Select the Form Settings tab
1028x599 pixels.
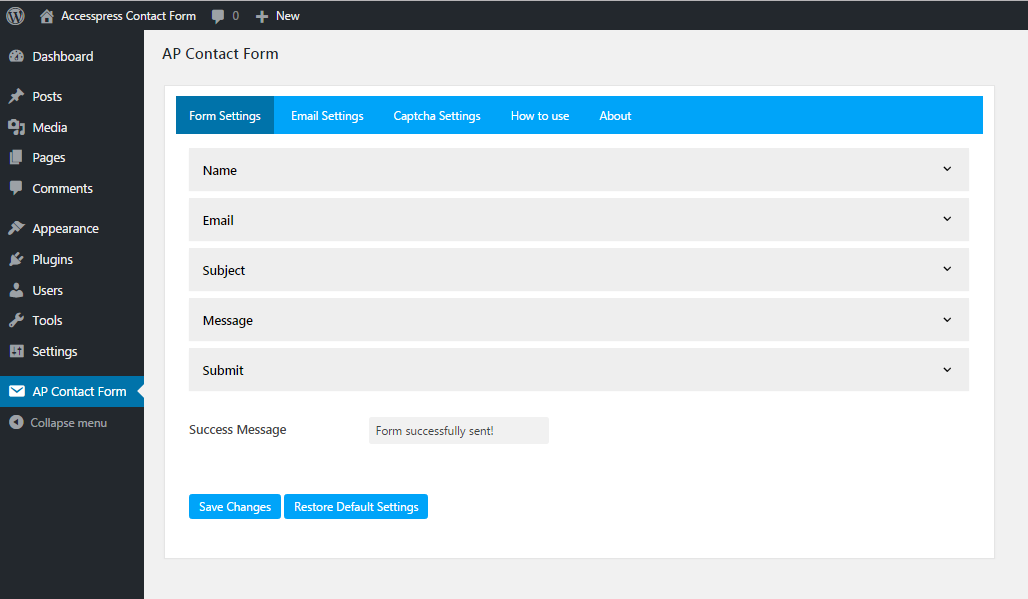[x=225, y=115]
